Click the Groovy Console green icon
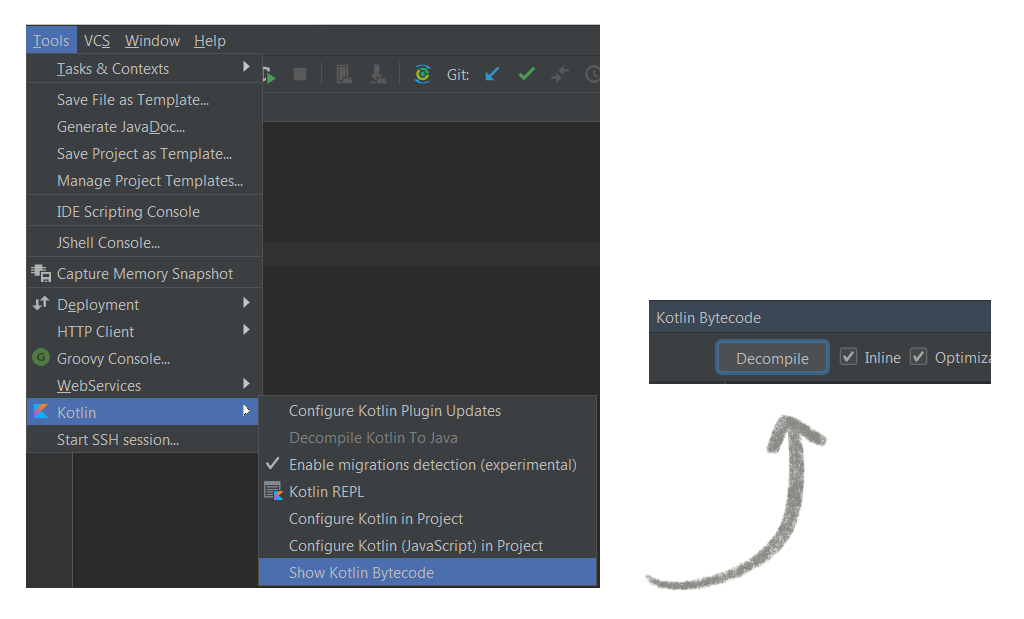The height and width of the screenshot is (619, 1024). click(x=41, y=357)
